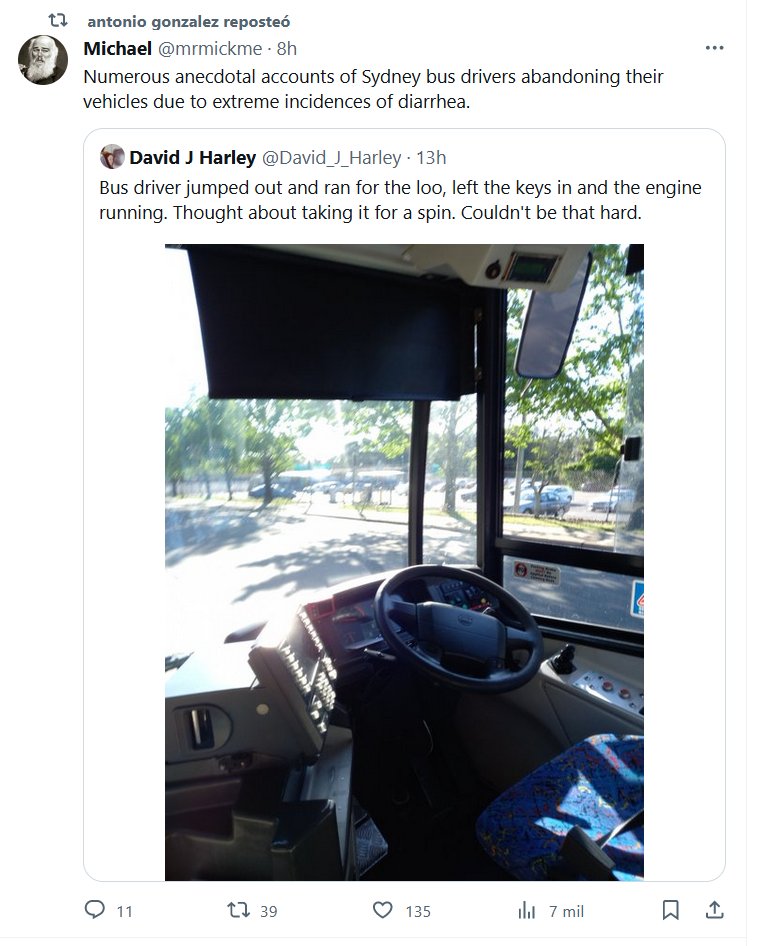
Task: Open David J Harley's name in quote
Action: click(193, 157)
